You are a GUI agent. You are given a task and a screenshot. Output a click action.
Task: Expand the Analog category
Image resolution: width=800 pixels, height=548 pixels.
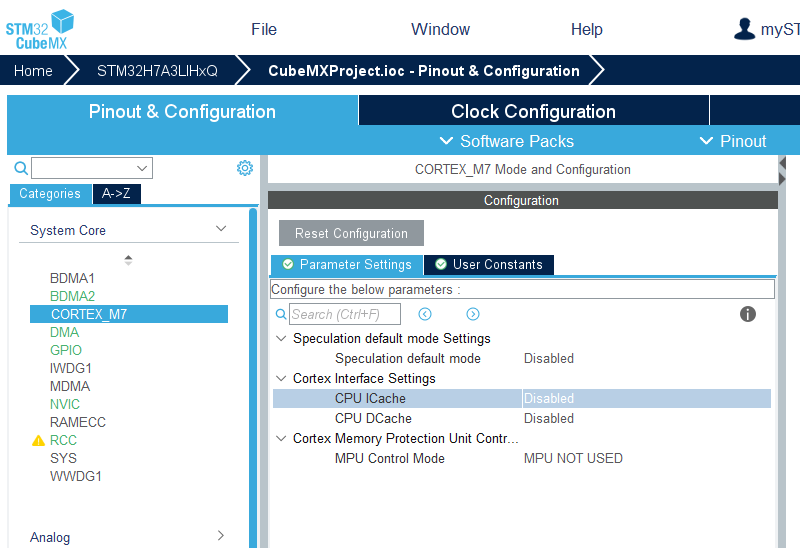tap(221, 537)
